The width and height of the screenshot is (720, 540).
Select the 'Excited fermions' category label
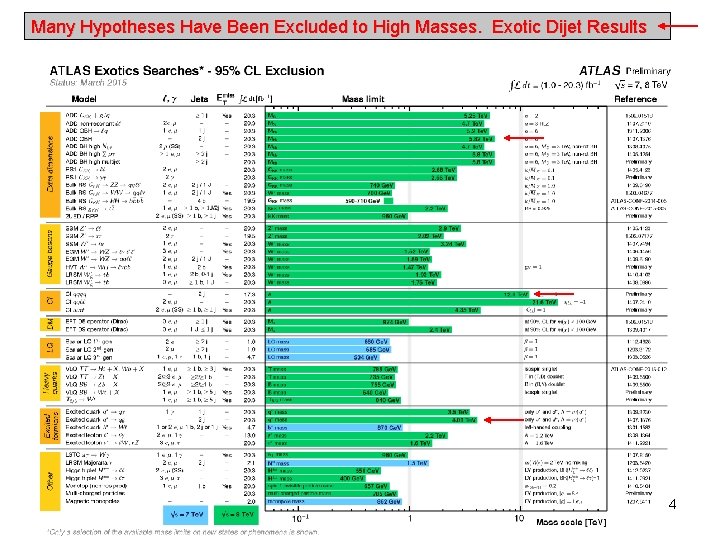[x=50, y=426]
